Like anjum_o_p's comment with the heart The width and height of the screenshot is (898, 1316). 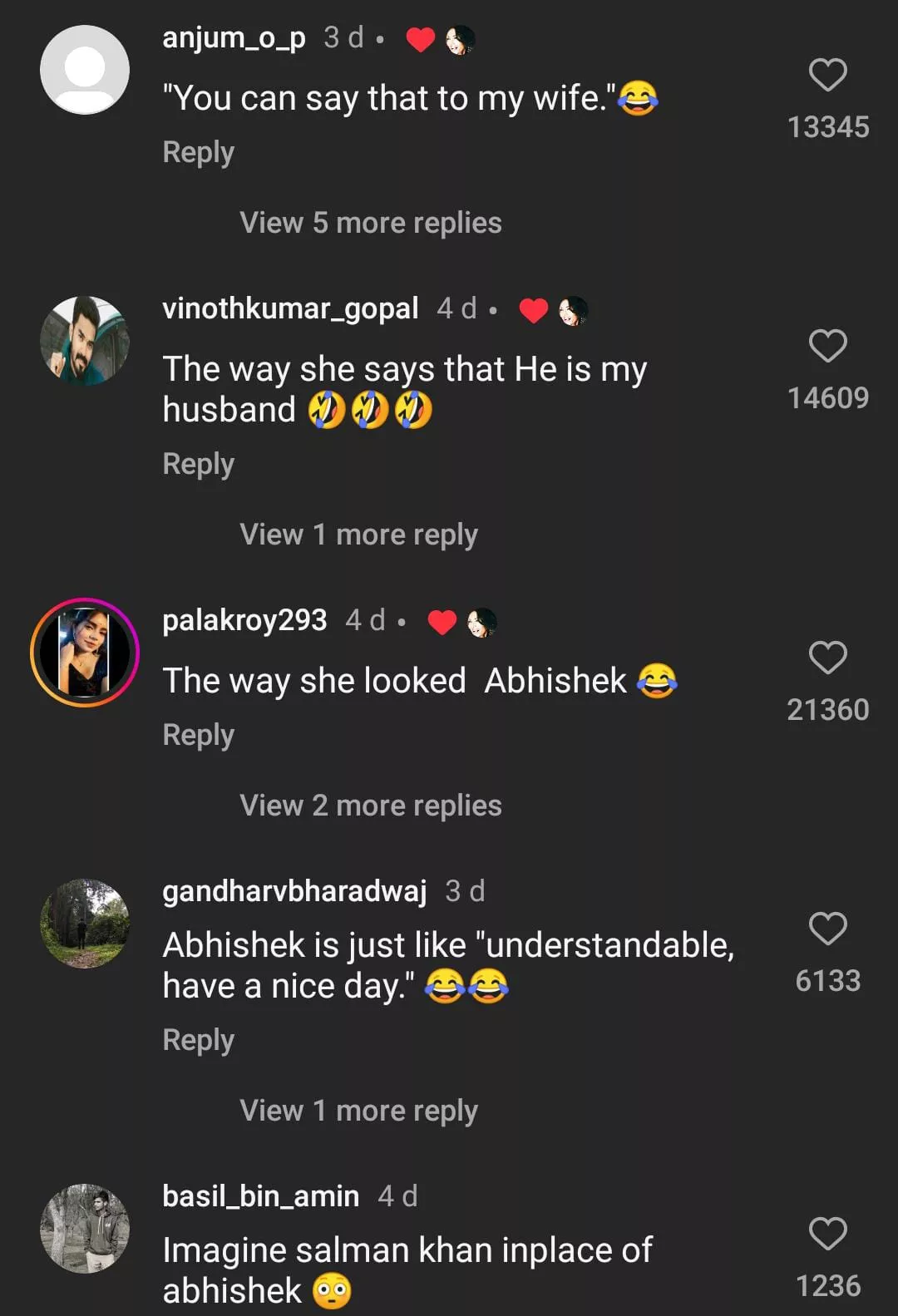[x=827, y=75]
